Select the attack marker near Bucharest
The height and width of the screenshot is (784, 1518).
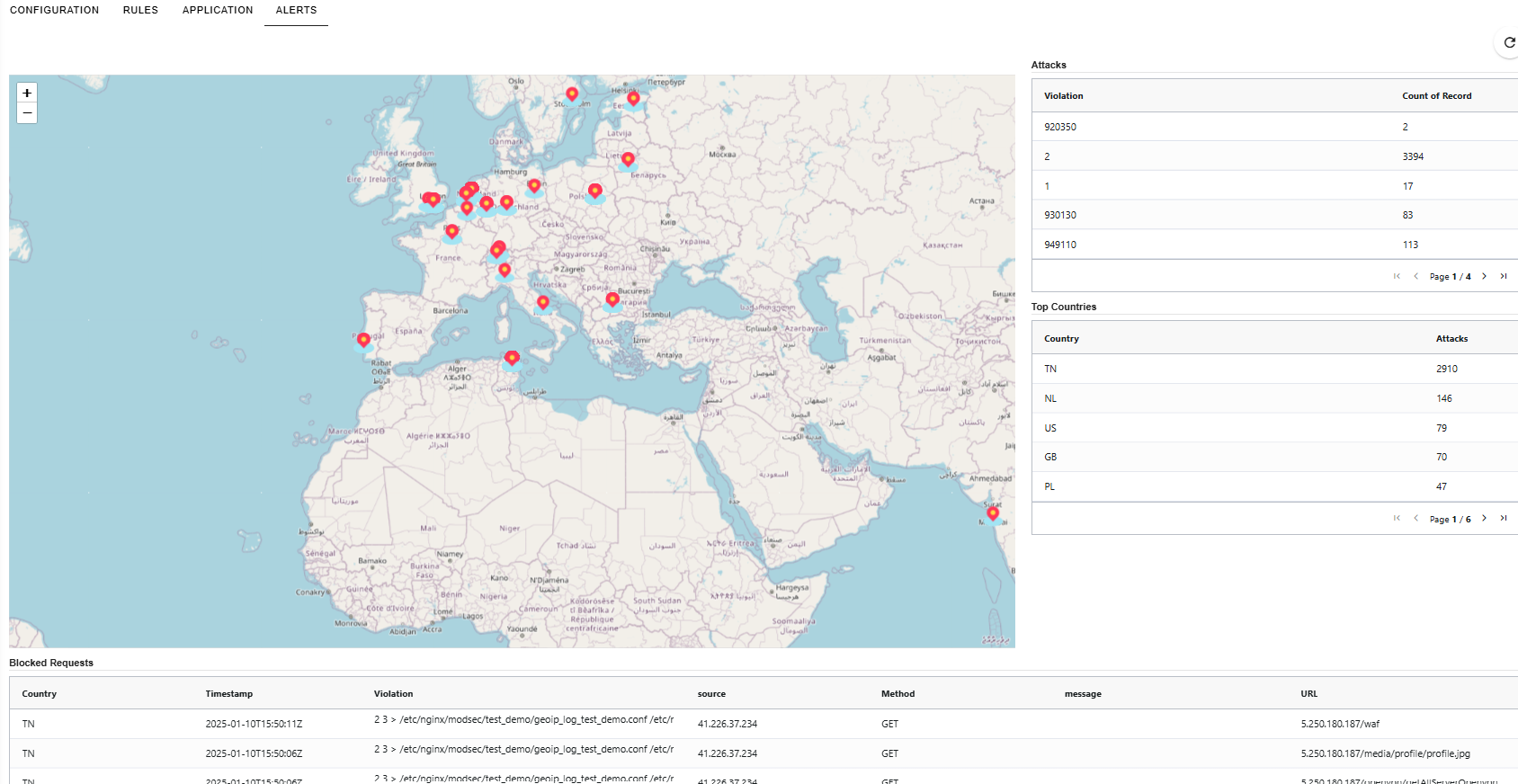tap(612, 300)
